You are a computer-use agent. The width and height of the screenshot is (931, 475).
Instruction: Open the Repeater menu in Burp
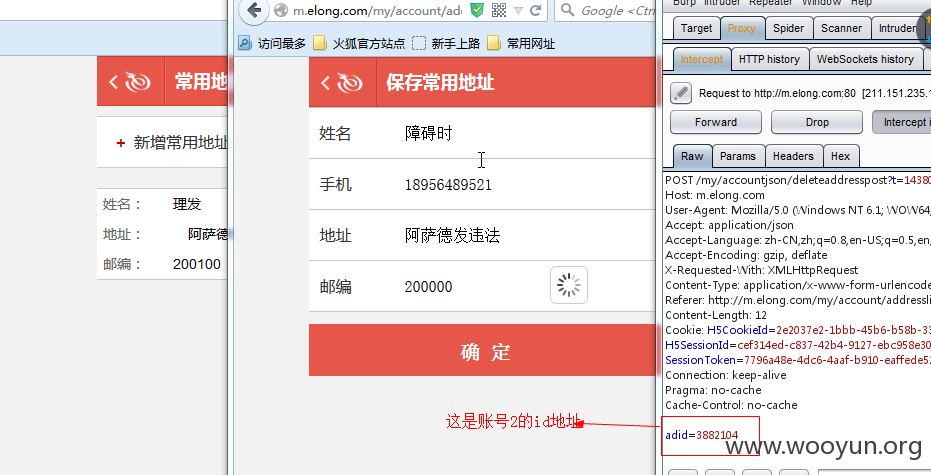pos(770,3)
